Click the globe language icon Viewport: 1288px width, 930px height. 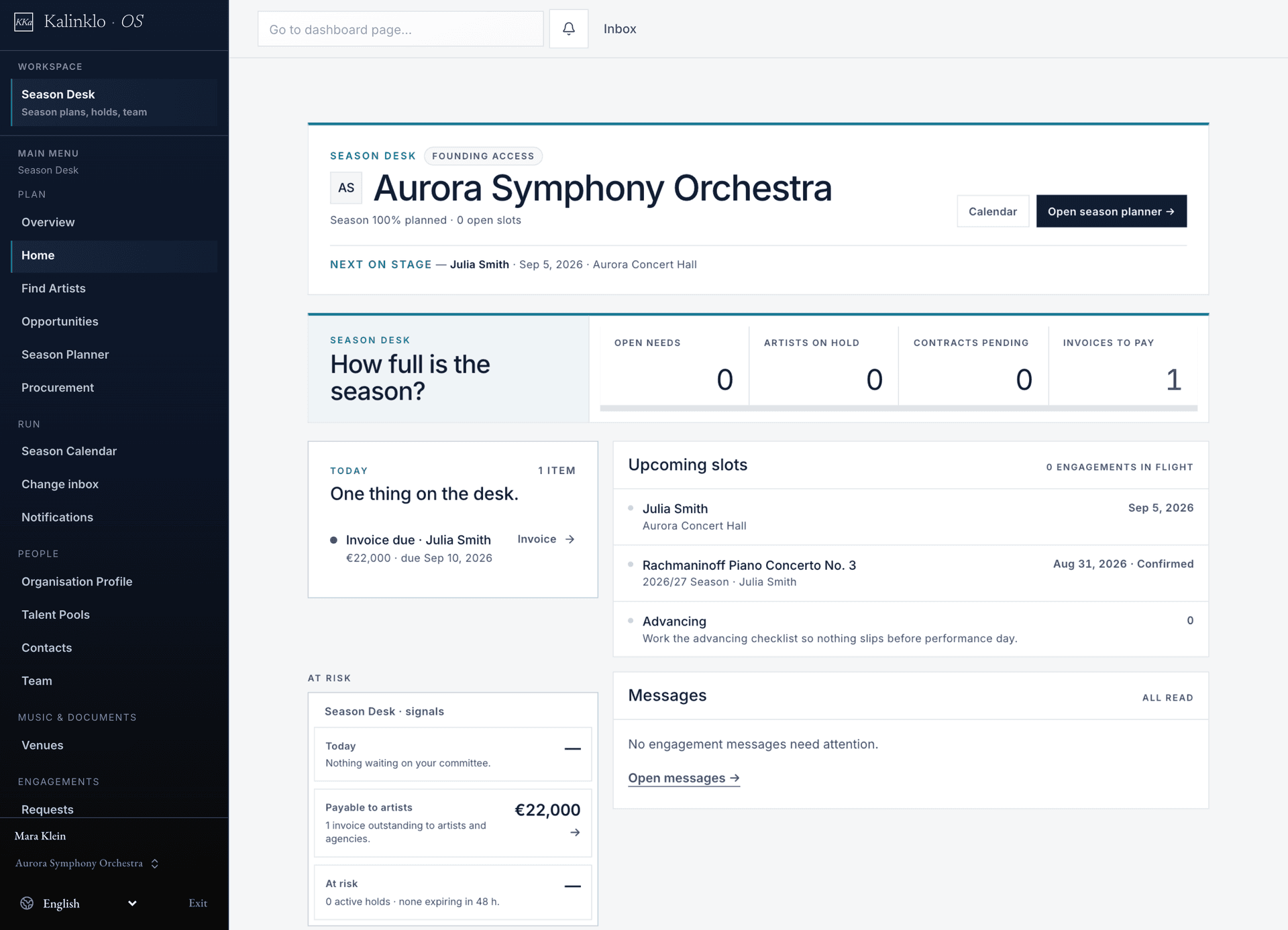click(x=27, y=903)
